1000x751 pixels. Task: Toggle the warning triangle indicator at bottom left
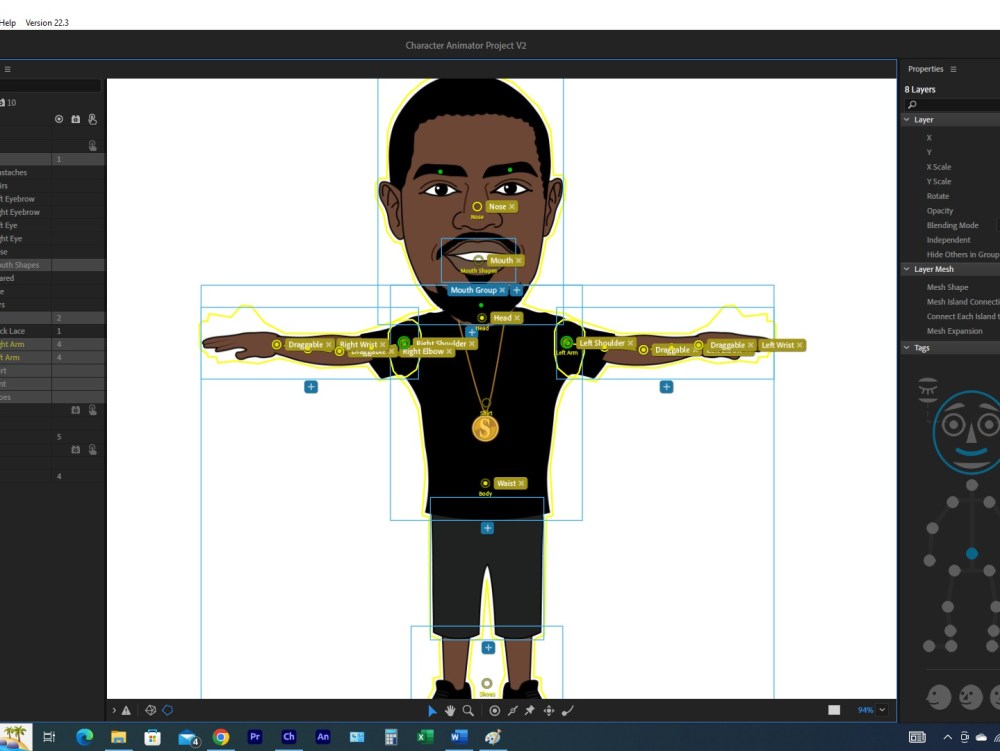[127, 710]
